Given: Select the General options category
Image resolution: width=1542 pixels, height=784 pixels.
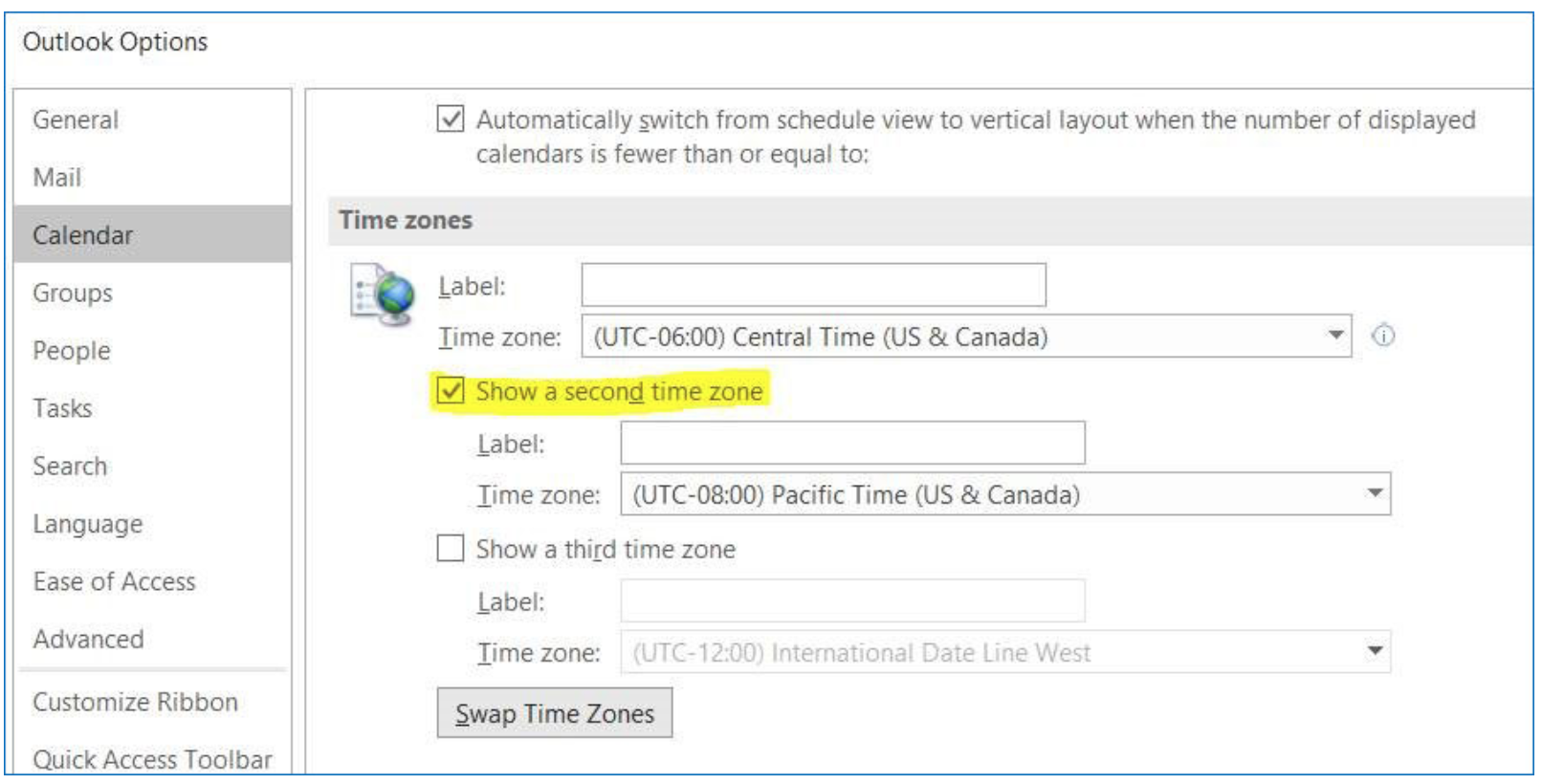Looking at the screenshot, I should (x=77, y=120).
